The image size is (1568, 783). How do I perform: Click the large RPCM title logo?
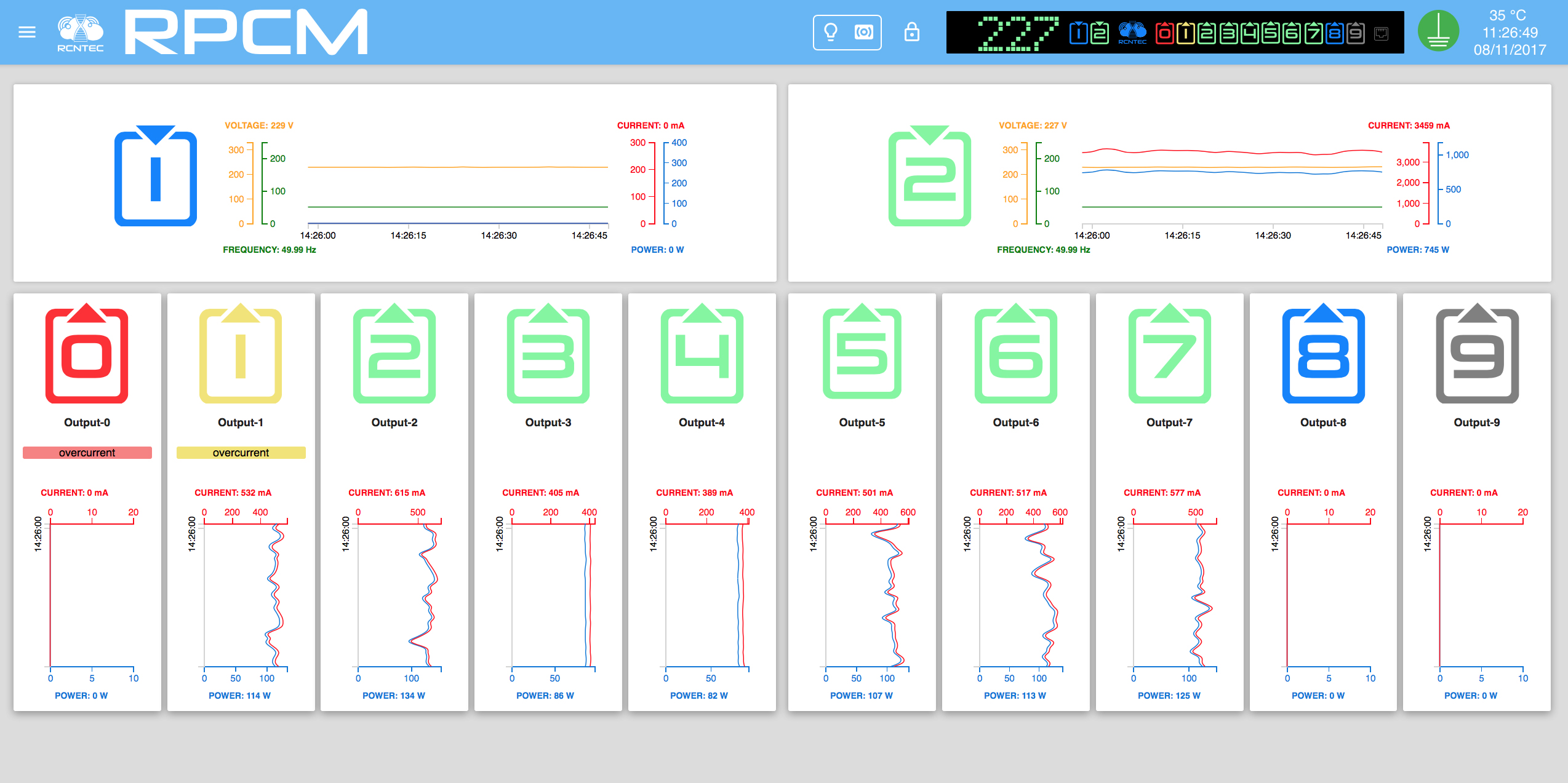click(247, 32)
